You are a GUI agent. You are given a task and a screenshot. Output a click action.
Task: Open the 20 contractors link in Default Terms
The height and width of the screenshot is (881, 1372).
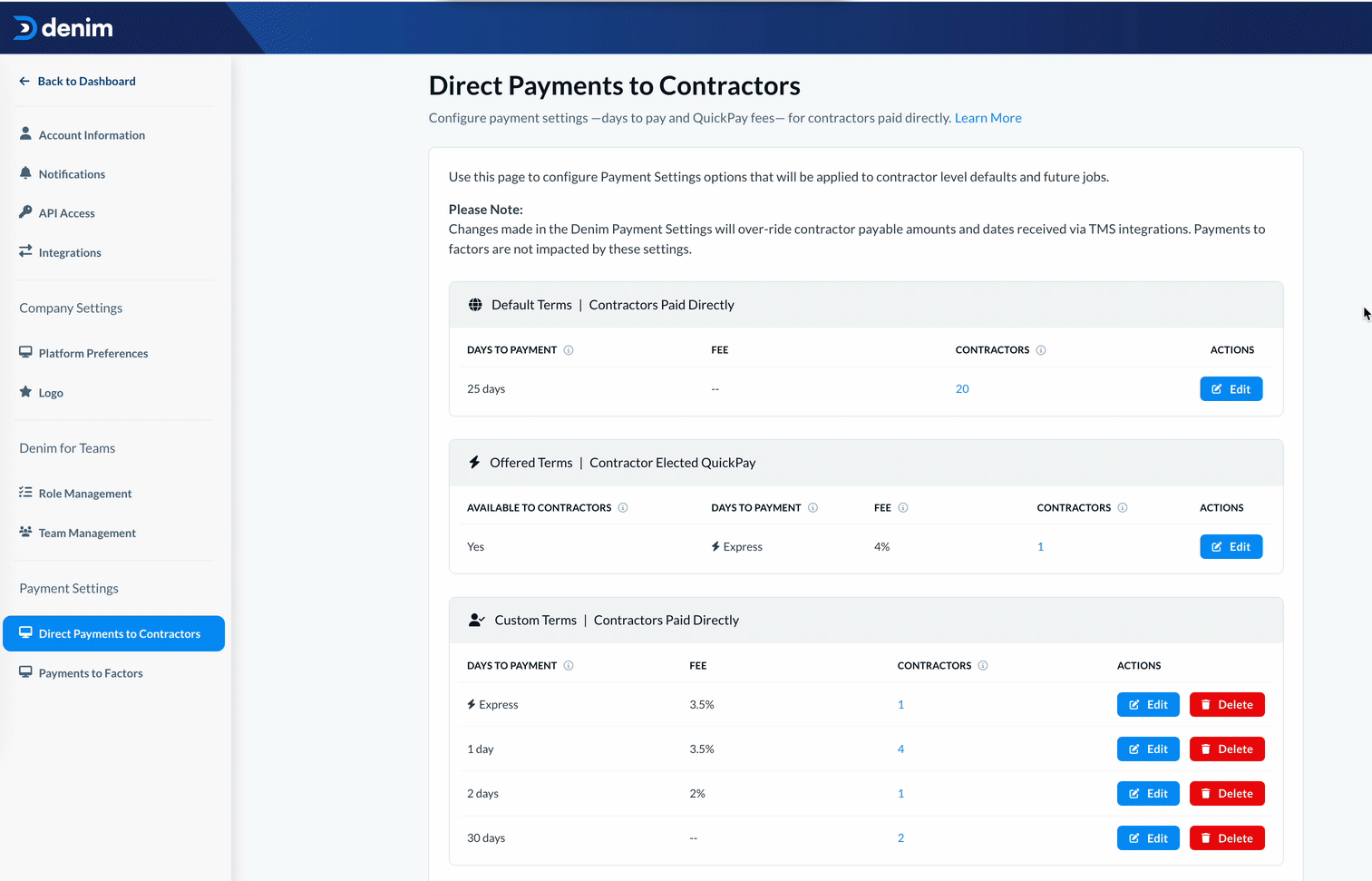click(962, 389)
